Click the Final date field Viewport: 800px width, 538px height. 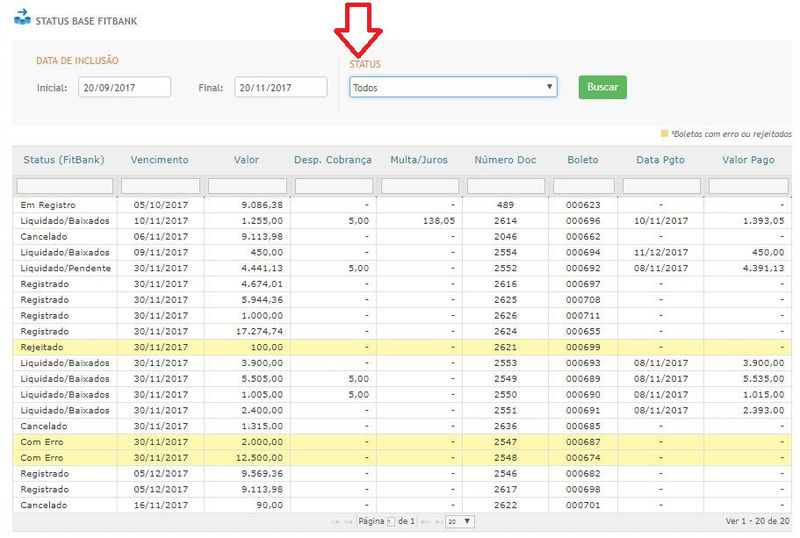tap(281, 87)
